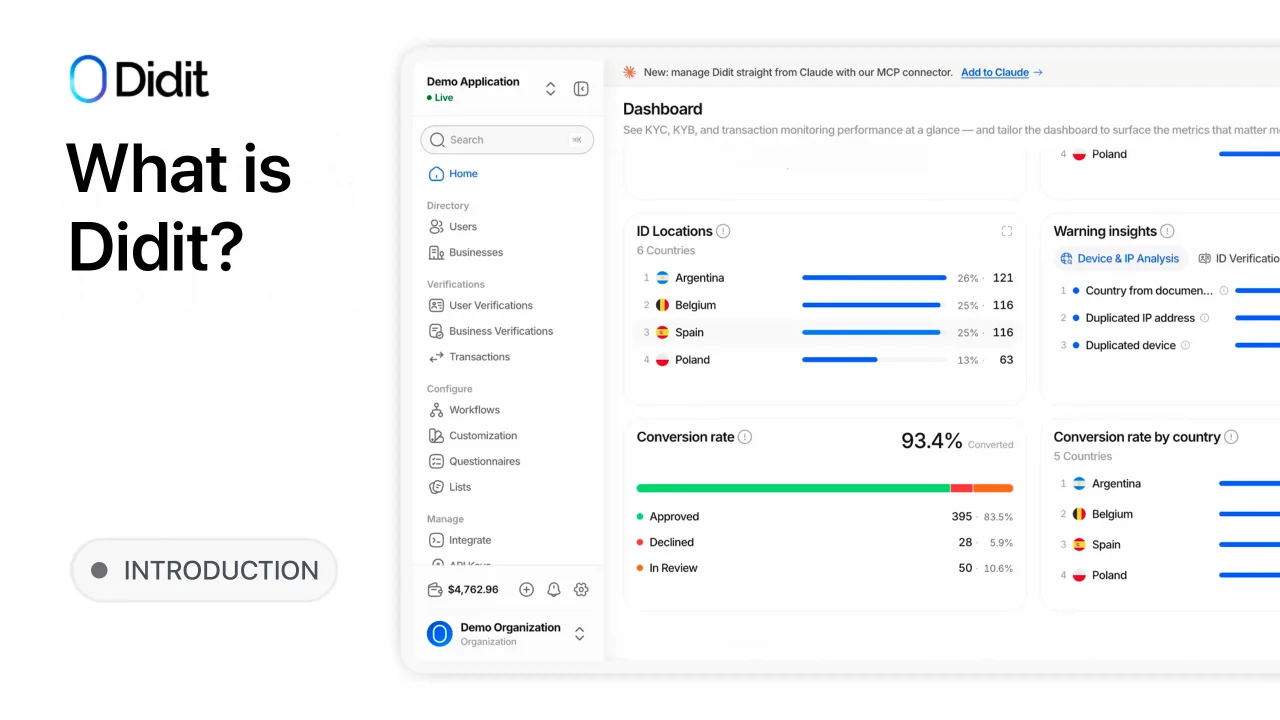
Task: Expand Demo Application switcher chevrons
Action: coord(550,89)
